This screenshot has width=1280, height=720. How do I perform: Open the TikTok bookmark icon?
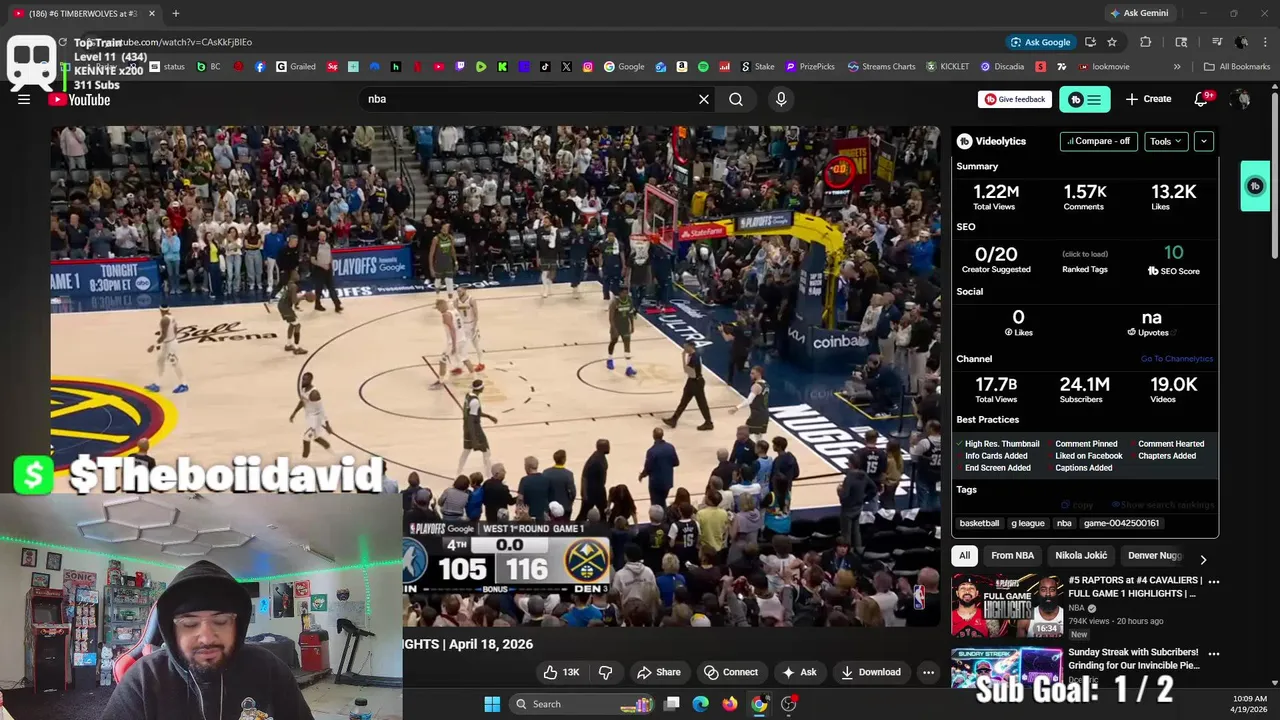coord(545,67)
